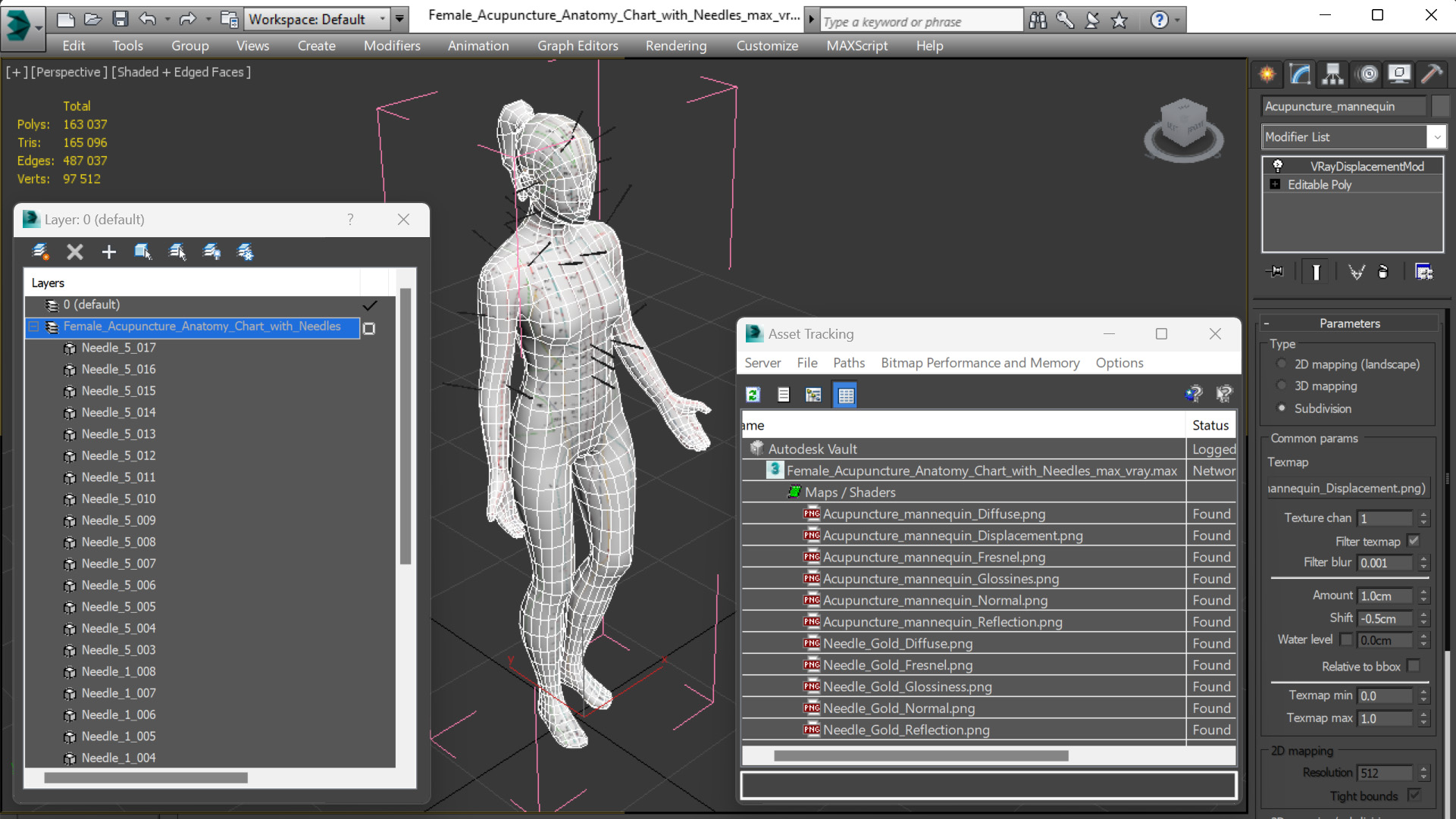Enable the Relative to bbox checkbox

[1414, 666]
